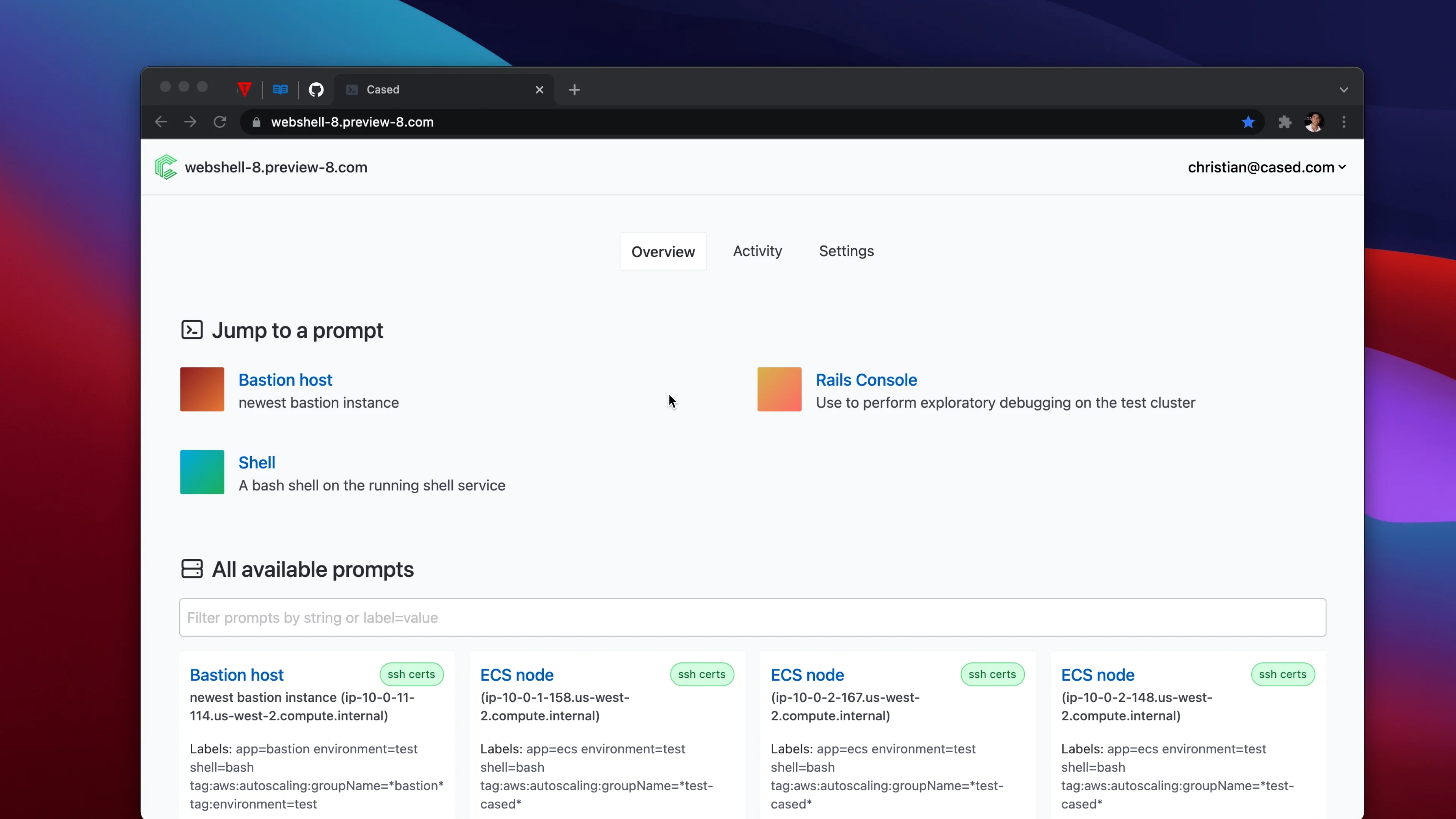Viewport: 1456px width, 819px height.
Task: Select the Cased browser tab
Action: tap(444, 89)
